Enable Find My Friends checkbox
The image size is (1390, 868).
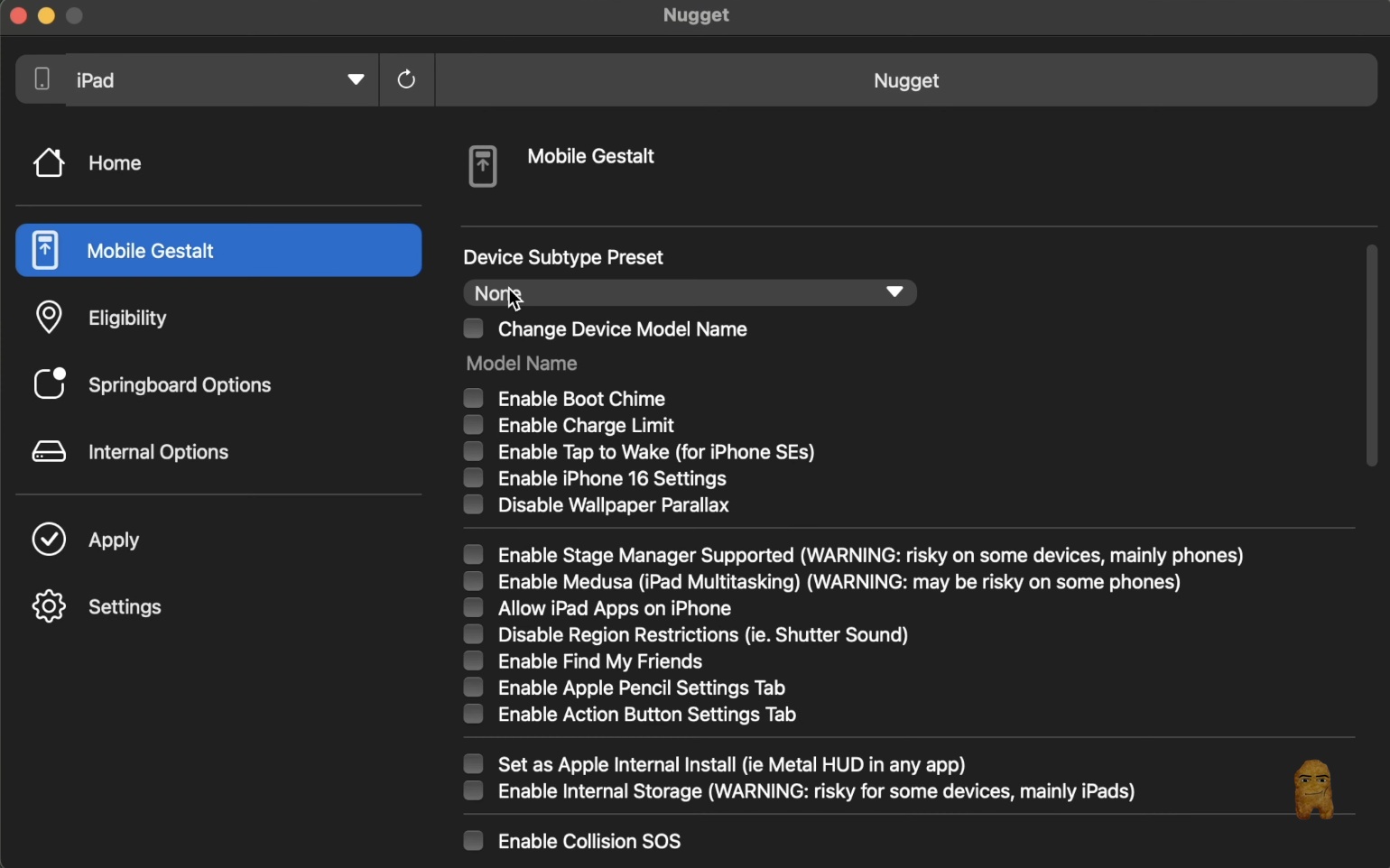[474, 660]
